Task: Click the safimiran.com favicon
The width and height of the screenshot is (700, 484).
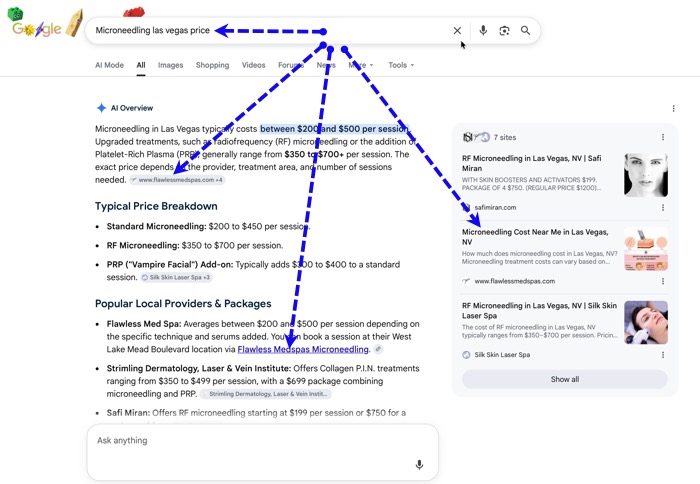Action: click(466, 207)
